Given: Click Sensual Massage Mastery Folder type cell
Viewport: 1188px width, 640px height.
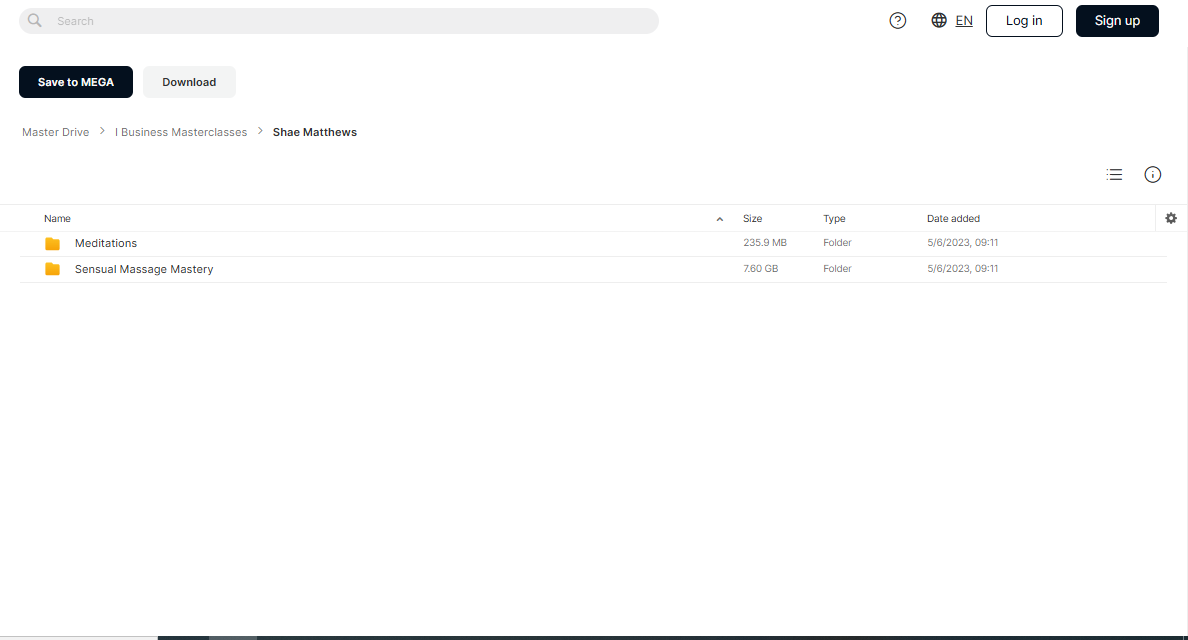Looking at the screenshot, I should [837, 268].
